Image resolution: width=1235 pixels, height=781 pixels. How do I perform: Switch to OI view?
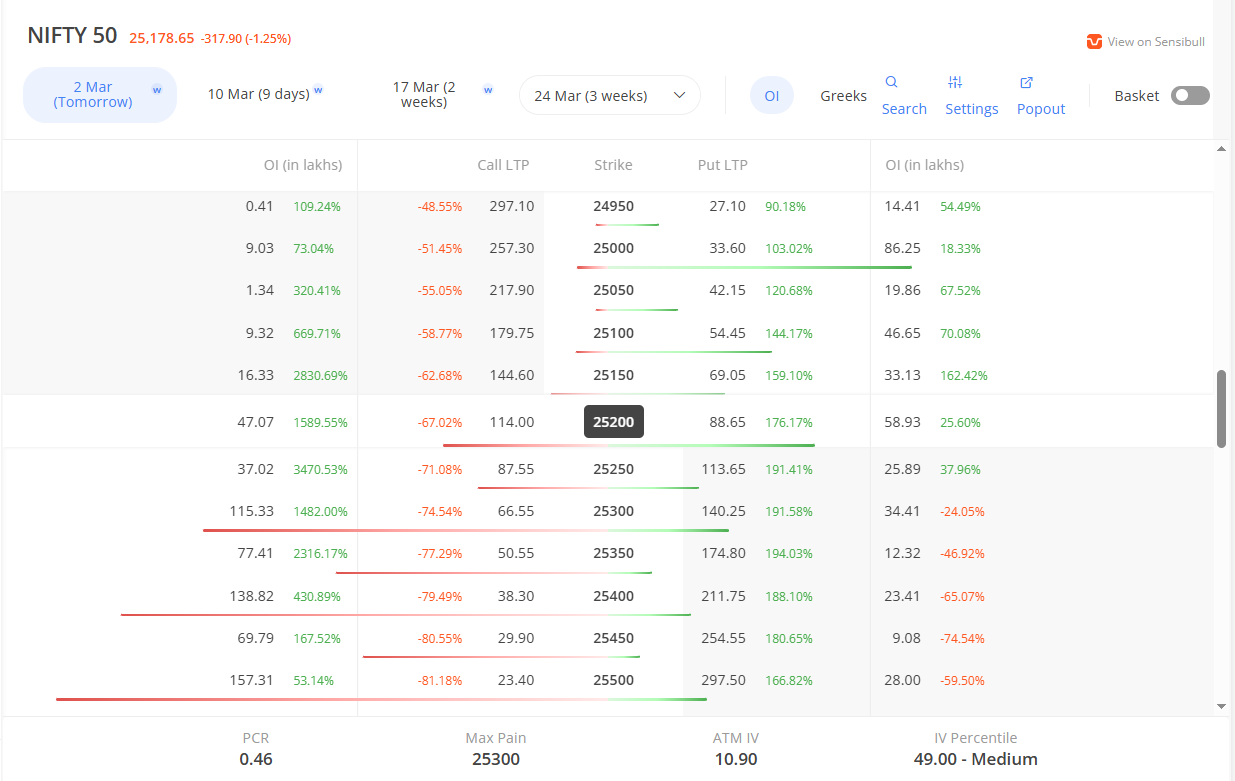click(x=771, y=96)
